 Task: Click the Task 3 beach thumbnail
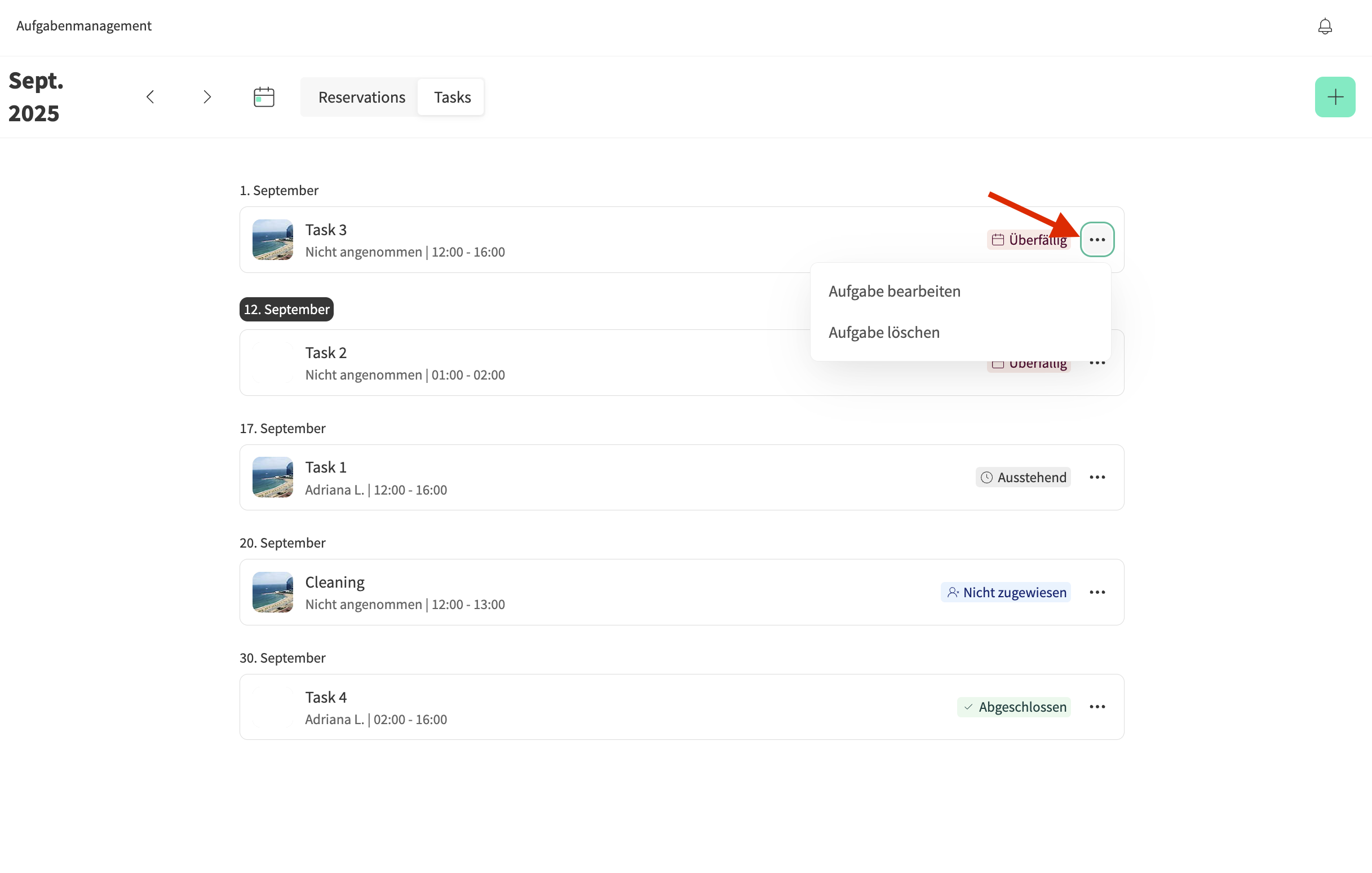point(272,240)
